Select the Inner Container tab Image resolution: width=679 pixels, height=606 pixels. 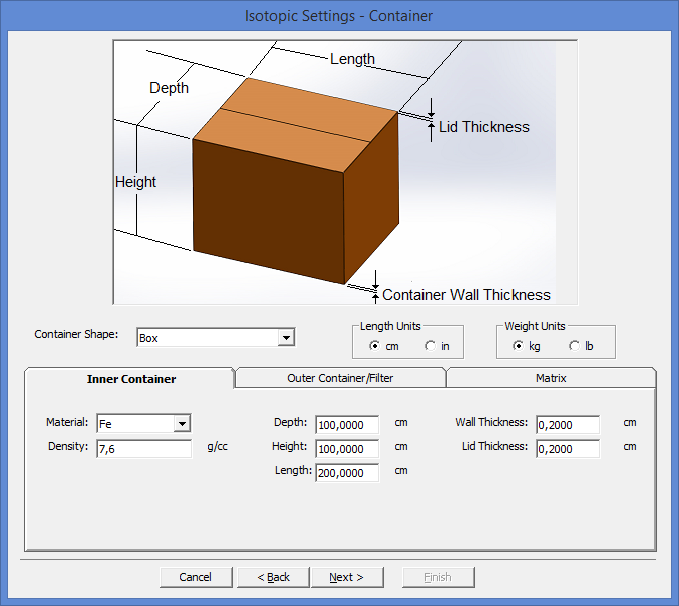point(131,379)
